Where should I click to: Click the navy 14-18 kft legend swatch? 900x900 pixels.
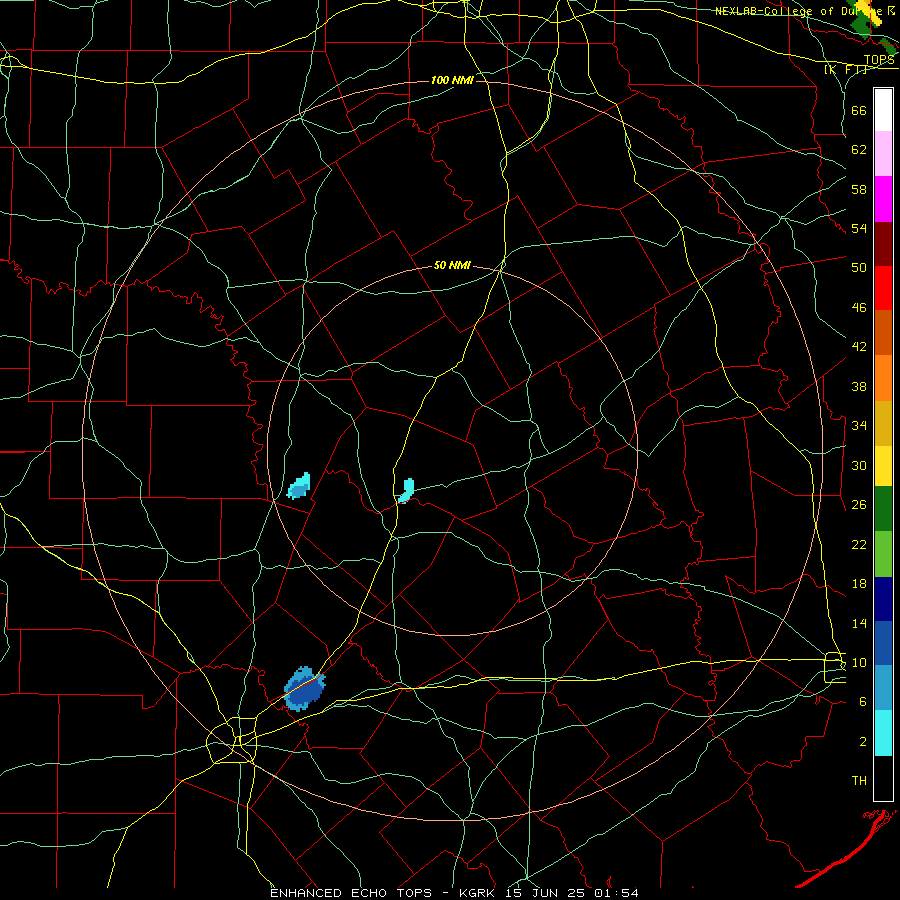883,599
